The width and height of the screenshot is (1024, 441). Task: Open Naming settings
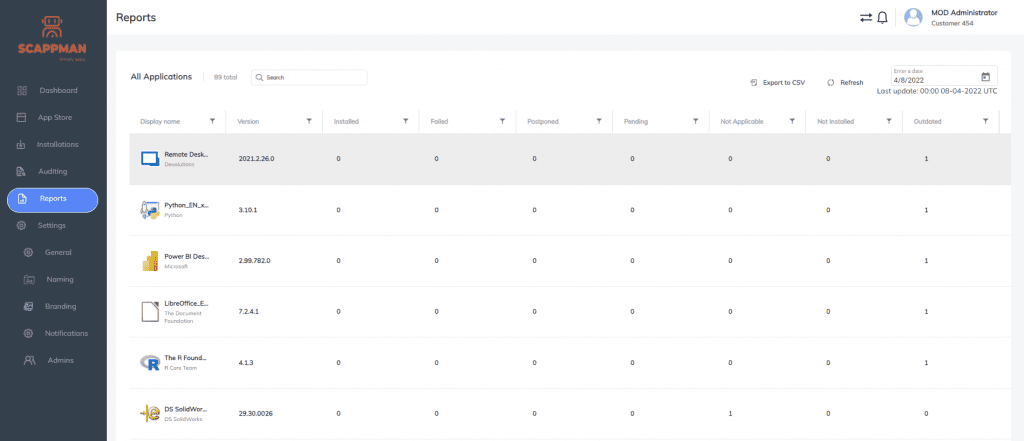coord(60,279)
